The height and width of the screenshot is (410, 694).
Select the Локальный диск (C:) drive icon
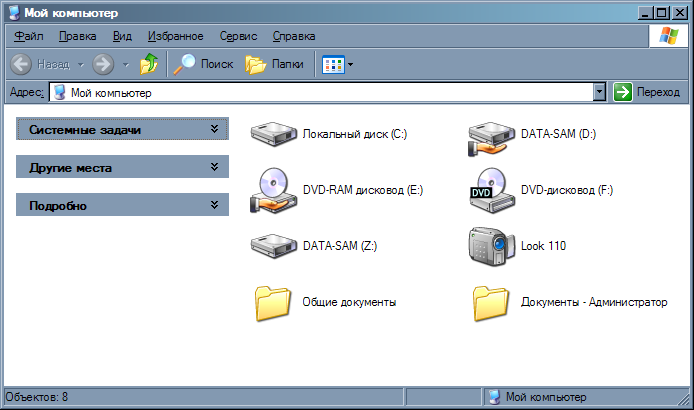point(274,134)
